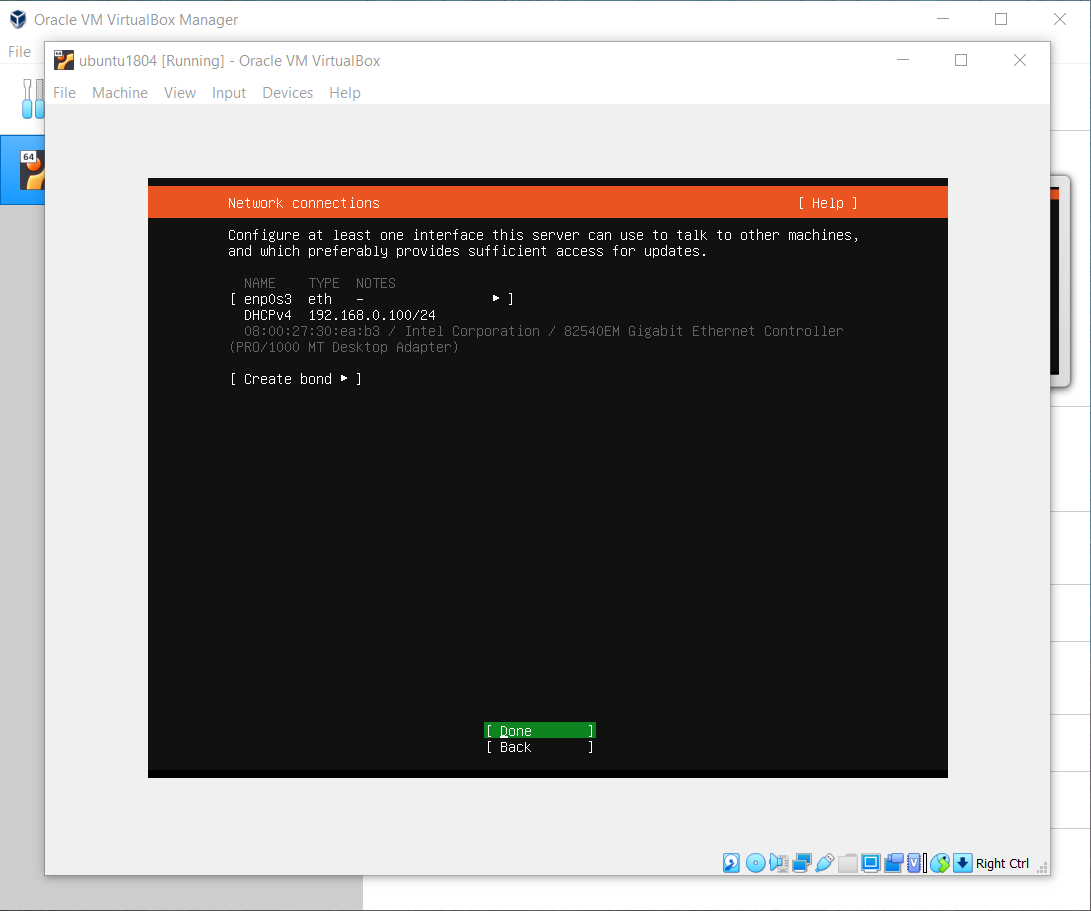The width and height of the screenshot is (1091, 911).
Task: Open the View menu
Action: click(x=180, y=93)
